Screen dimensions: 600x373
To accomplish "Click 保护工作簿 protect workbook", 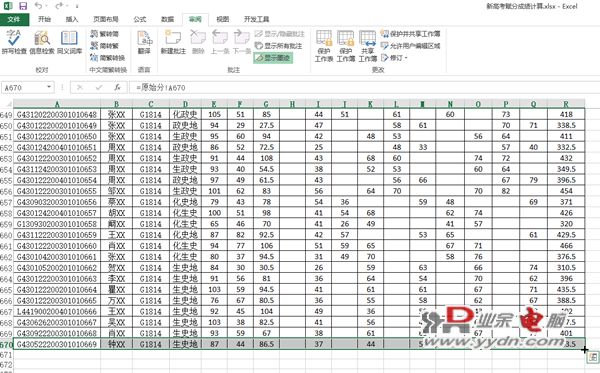I will (x=346, y=46).
